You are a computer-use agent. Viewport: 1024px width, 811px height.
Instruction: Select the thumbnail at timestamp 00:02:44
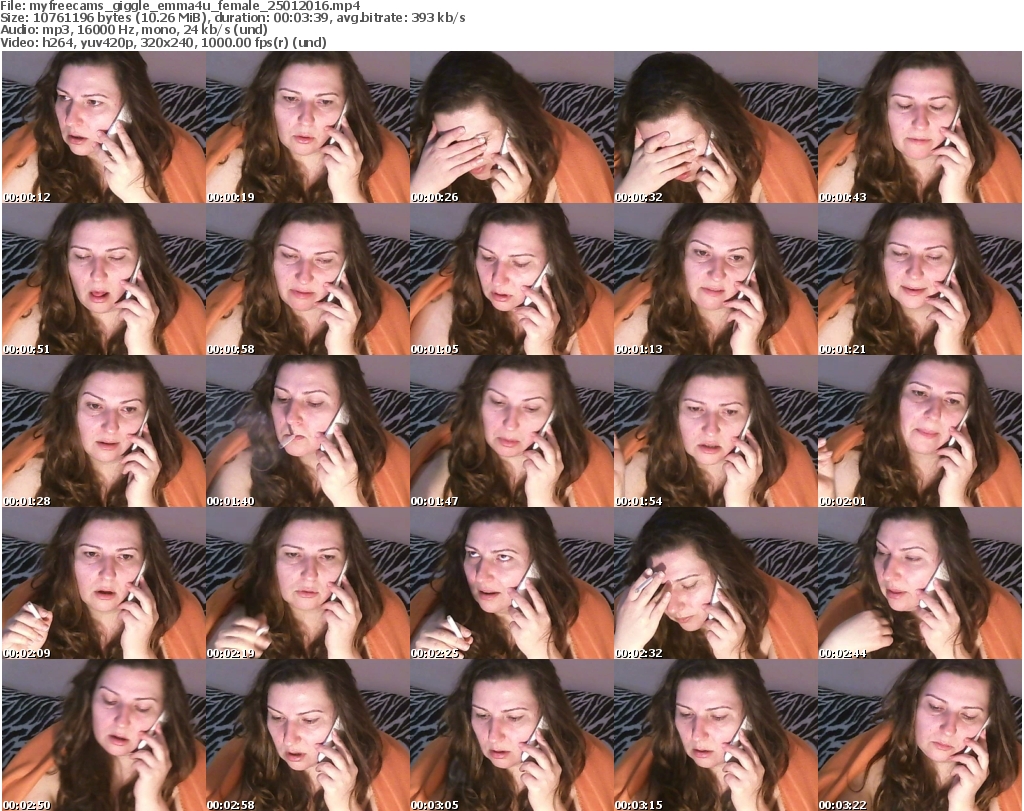click(x=919, y=583)
